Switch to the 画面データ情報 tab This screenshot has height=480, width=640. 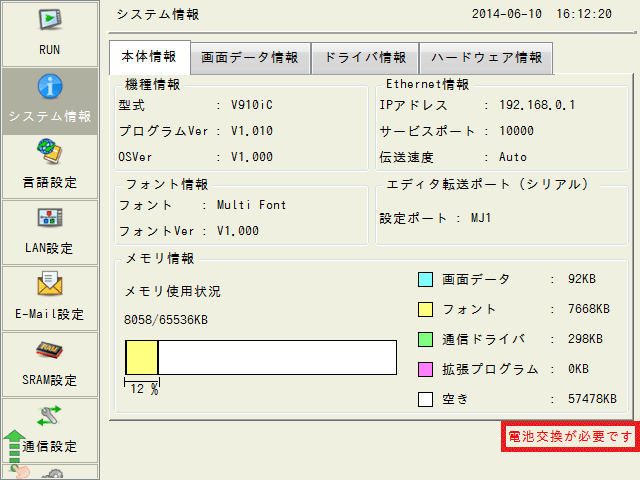[x=250, y=57]
